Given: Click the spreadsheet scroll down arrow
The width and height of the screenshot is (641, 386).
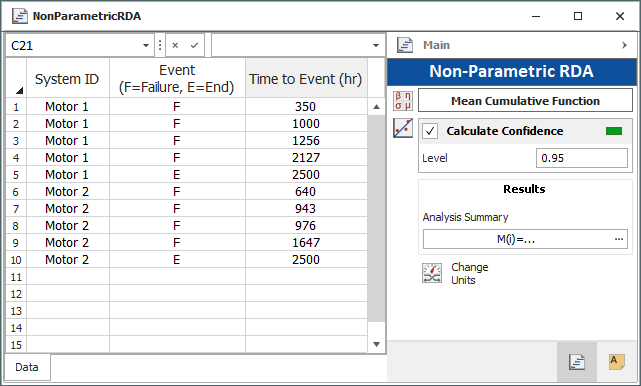Looking at the screenshot, I should [377, 344].
